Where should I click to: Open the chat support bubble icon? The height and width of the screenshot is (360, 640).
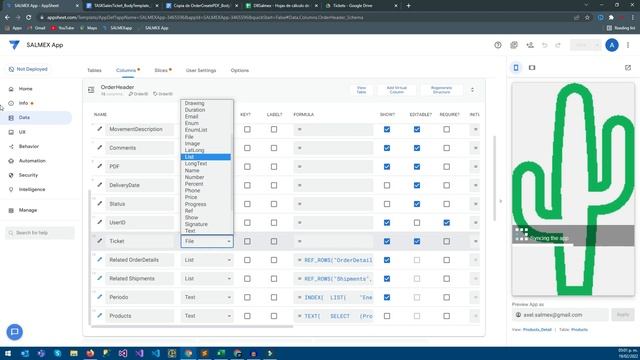[x=15, y=332]
